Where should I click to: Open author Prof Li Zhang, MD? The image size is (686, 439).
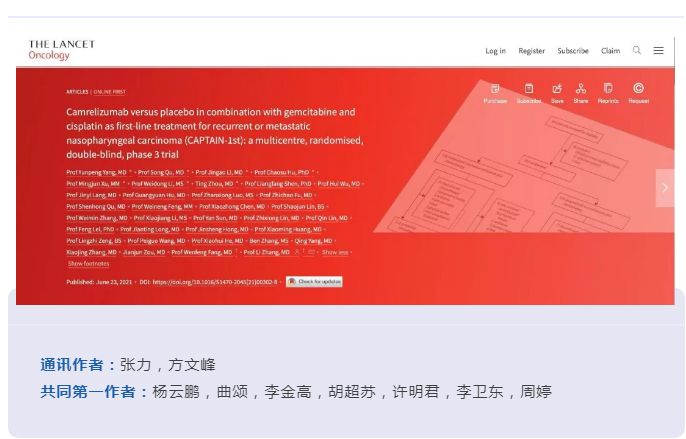(x=266, y=252)
